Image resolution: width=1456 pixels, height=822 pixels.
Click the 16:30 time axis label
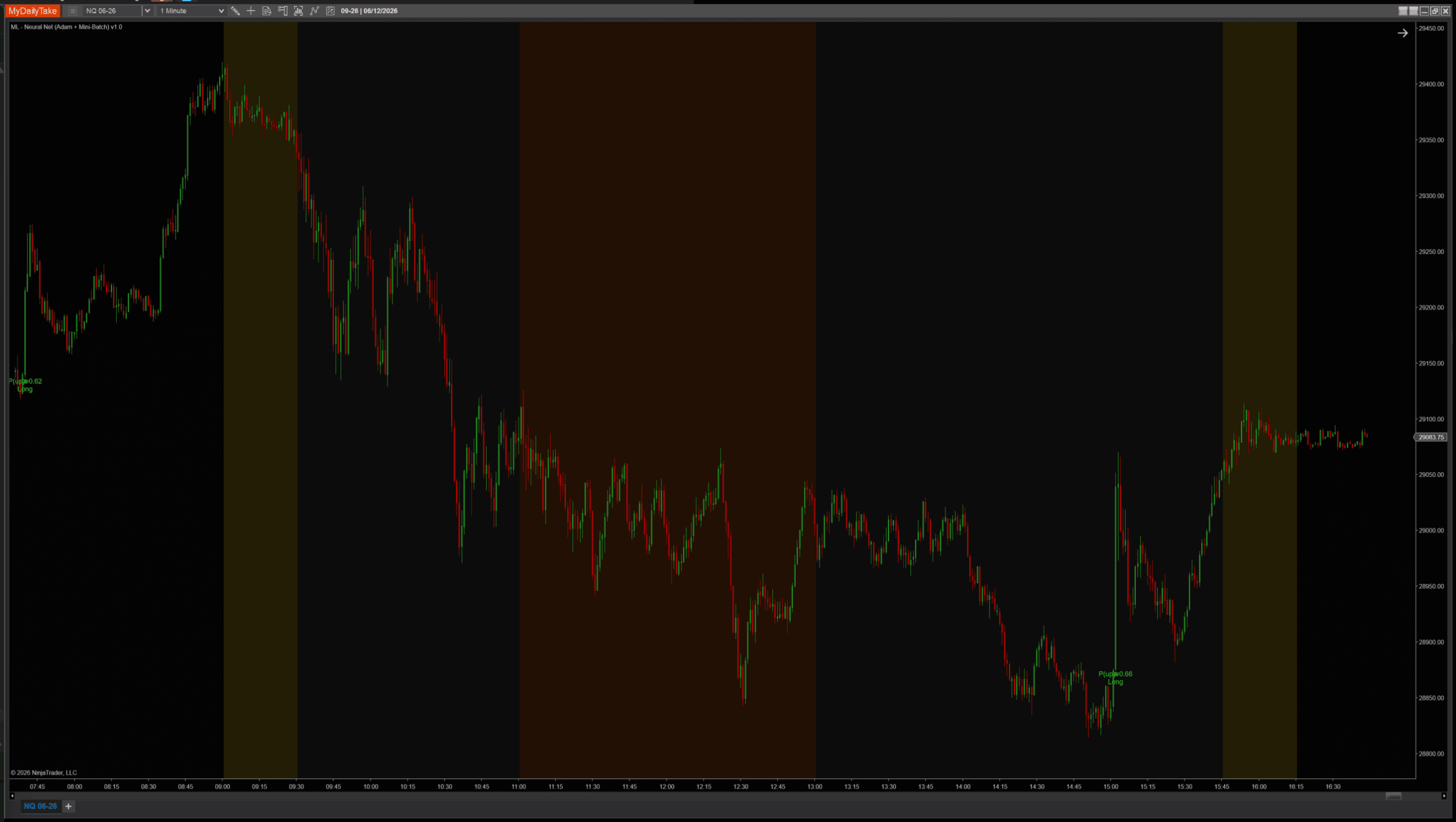click(x=1333, y=787)
